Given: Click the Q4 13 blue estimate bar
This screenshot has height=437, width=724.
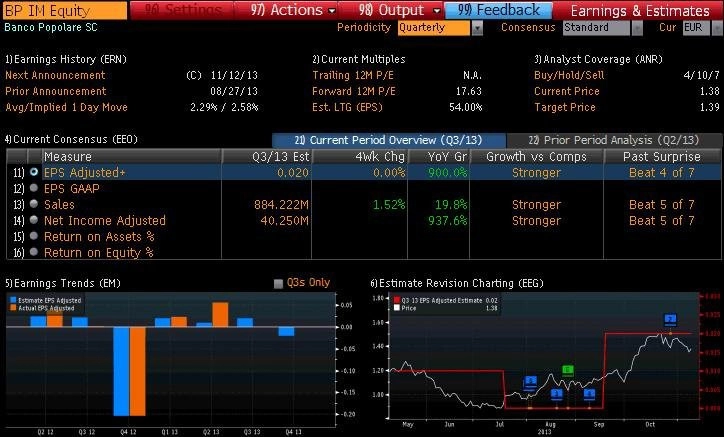Looking at the screenshot, I should [286, 331].
